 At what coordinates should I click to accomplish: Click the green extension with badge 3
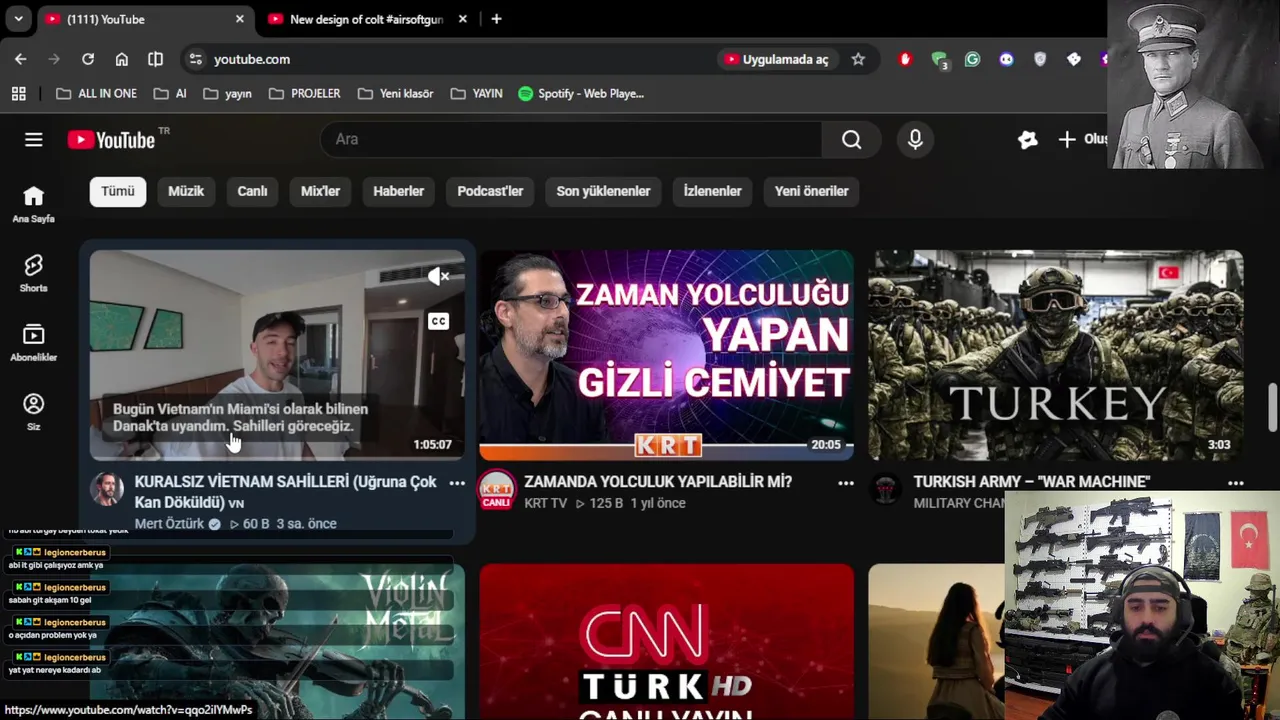939,60
